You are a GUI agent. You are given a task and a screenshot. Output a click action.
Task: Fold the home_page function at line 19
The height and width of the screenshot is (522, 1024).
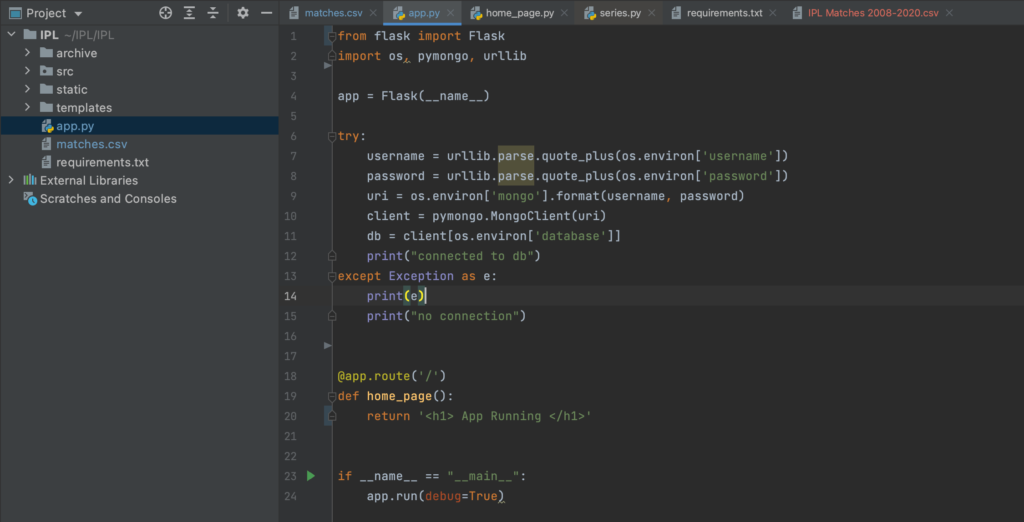coord(331,396)
